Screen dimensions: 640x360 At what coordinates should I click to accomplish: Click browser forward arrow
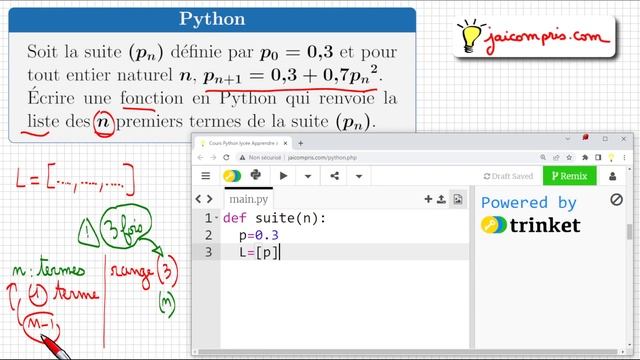tap(213, 157)
